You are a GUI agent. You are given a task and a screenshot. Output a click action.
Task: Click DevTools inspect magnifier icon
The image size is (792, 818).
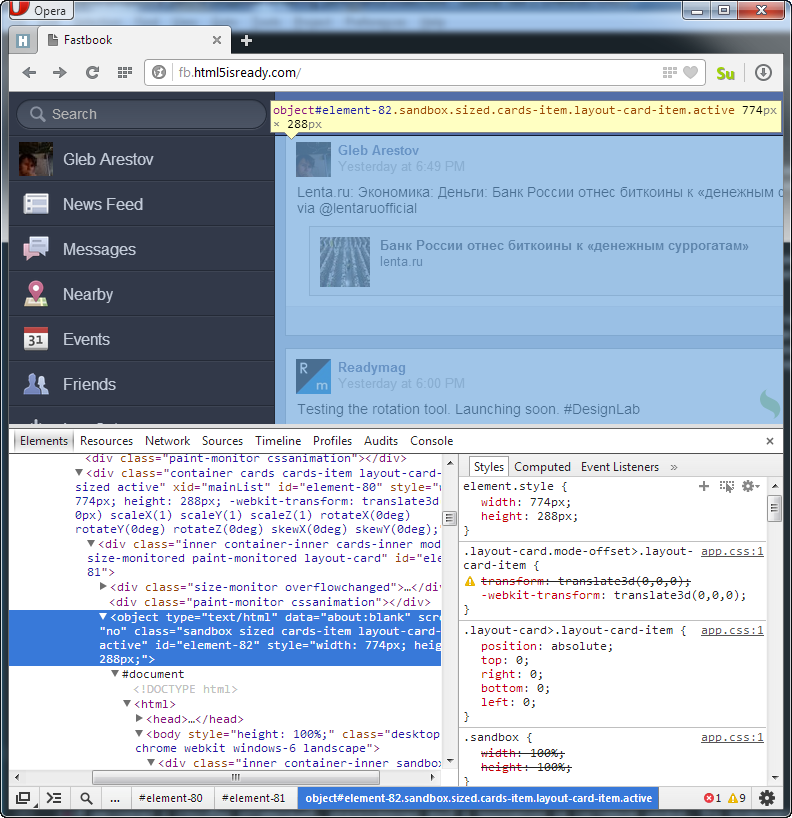point(86,798)
